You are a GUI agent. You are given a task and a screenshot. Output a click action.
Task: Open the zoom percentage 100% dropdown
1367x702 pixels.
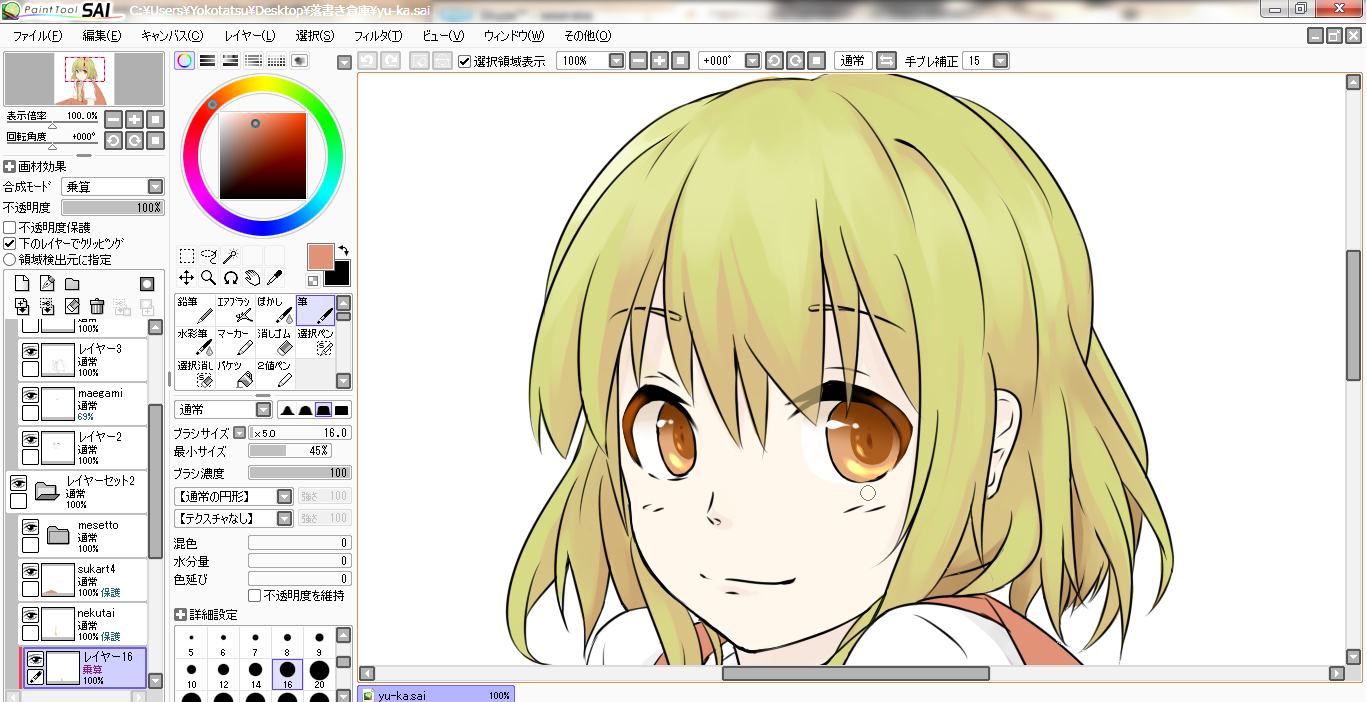[x=616, y=61]
